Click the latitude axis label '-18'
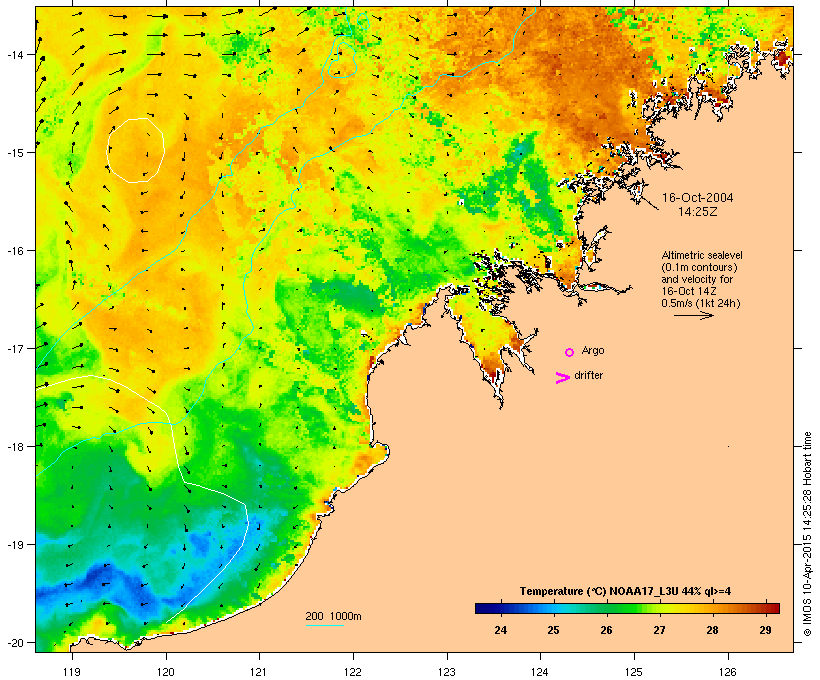 coord(14,446)
